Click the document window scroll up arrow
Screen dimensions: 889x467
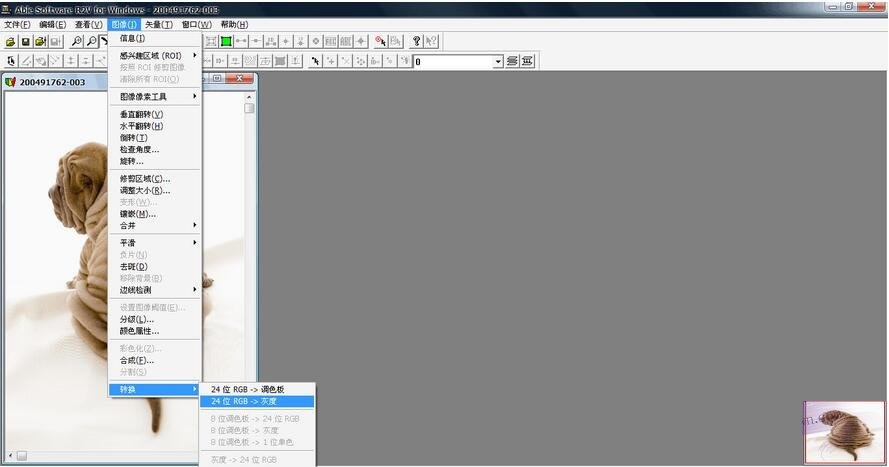click(249, 97)
